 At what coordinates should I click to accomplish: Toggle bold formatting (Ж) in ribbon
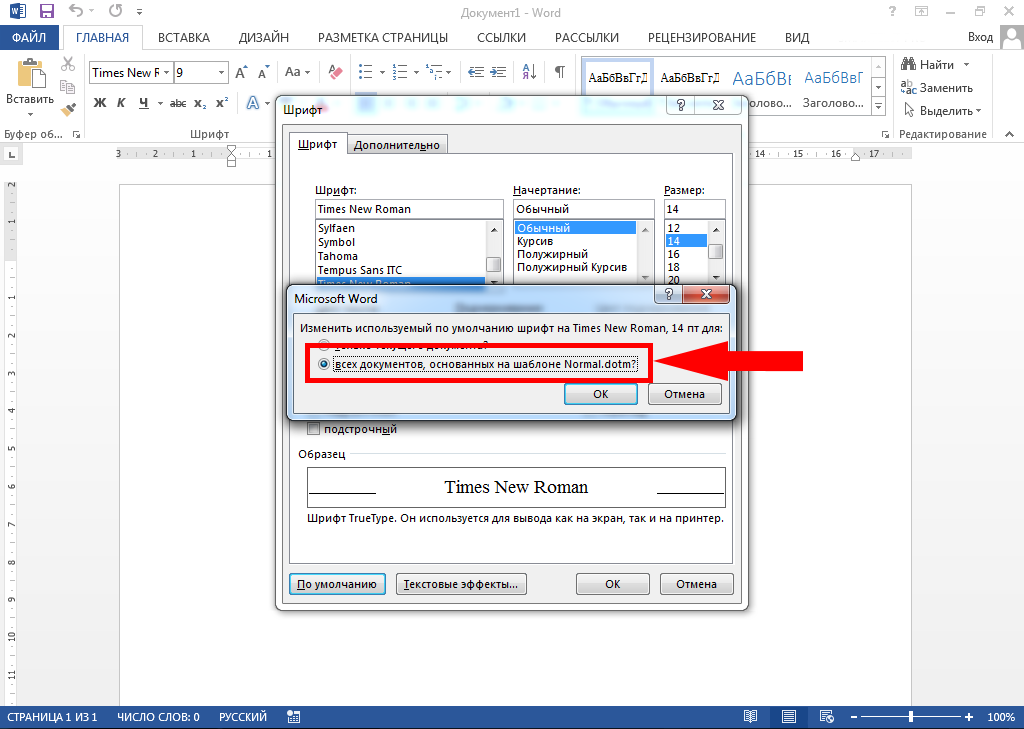pos(100,103)
